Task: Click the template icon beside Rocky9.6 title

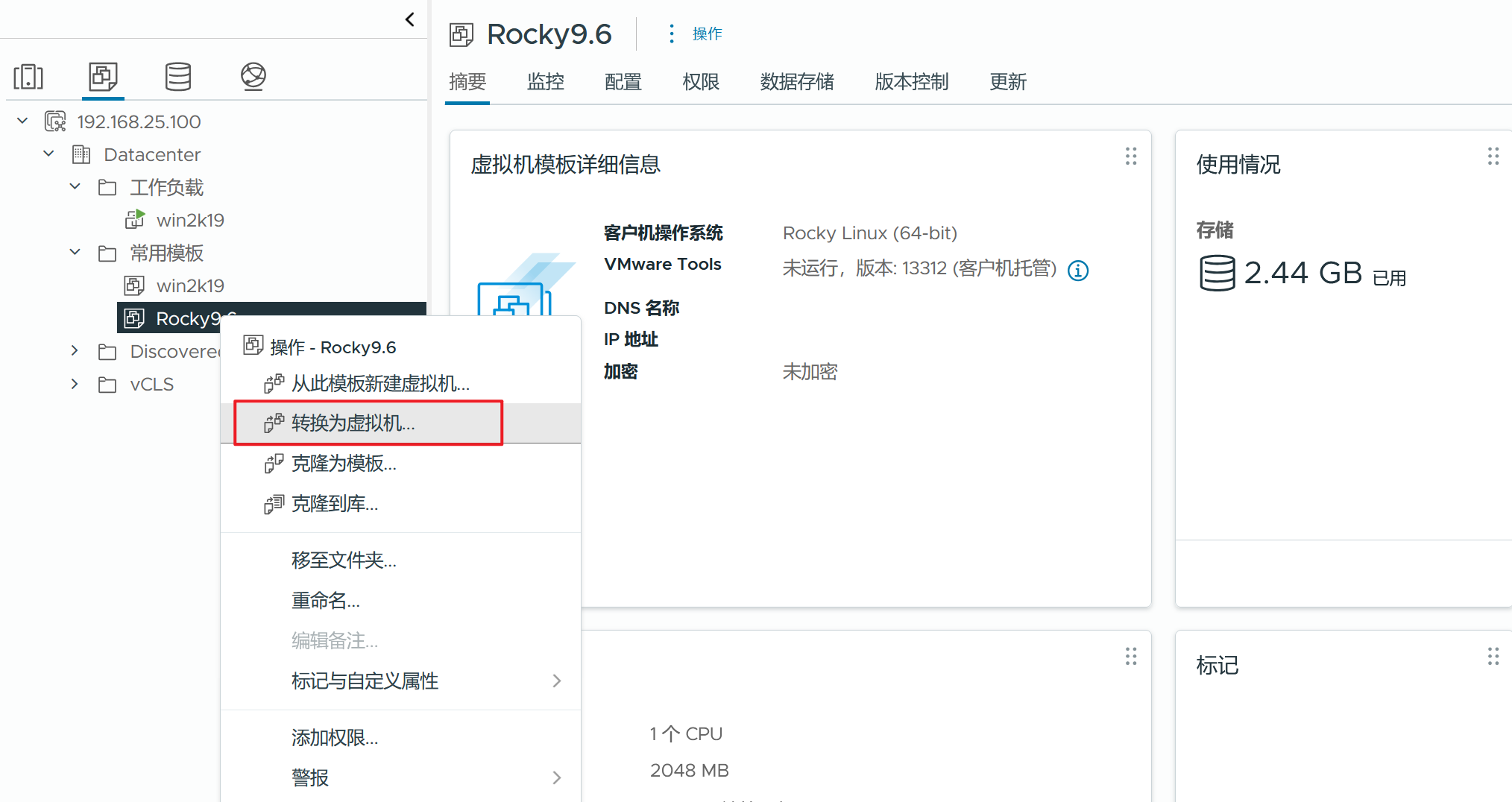Action: pos(462,34)
